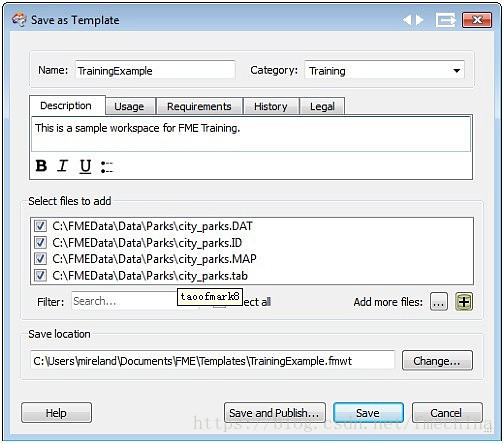Screen dimensions: 504x443
Task: Open the Requirements tab
Action: click(199, 106)
